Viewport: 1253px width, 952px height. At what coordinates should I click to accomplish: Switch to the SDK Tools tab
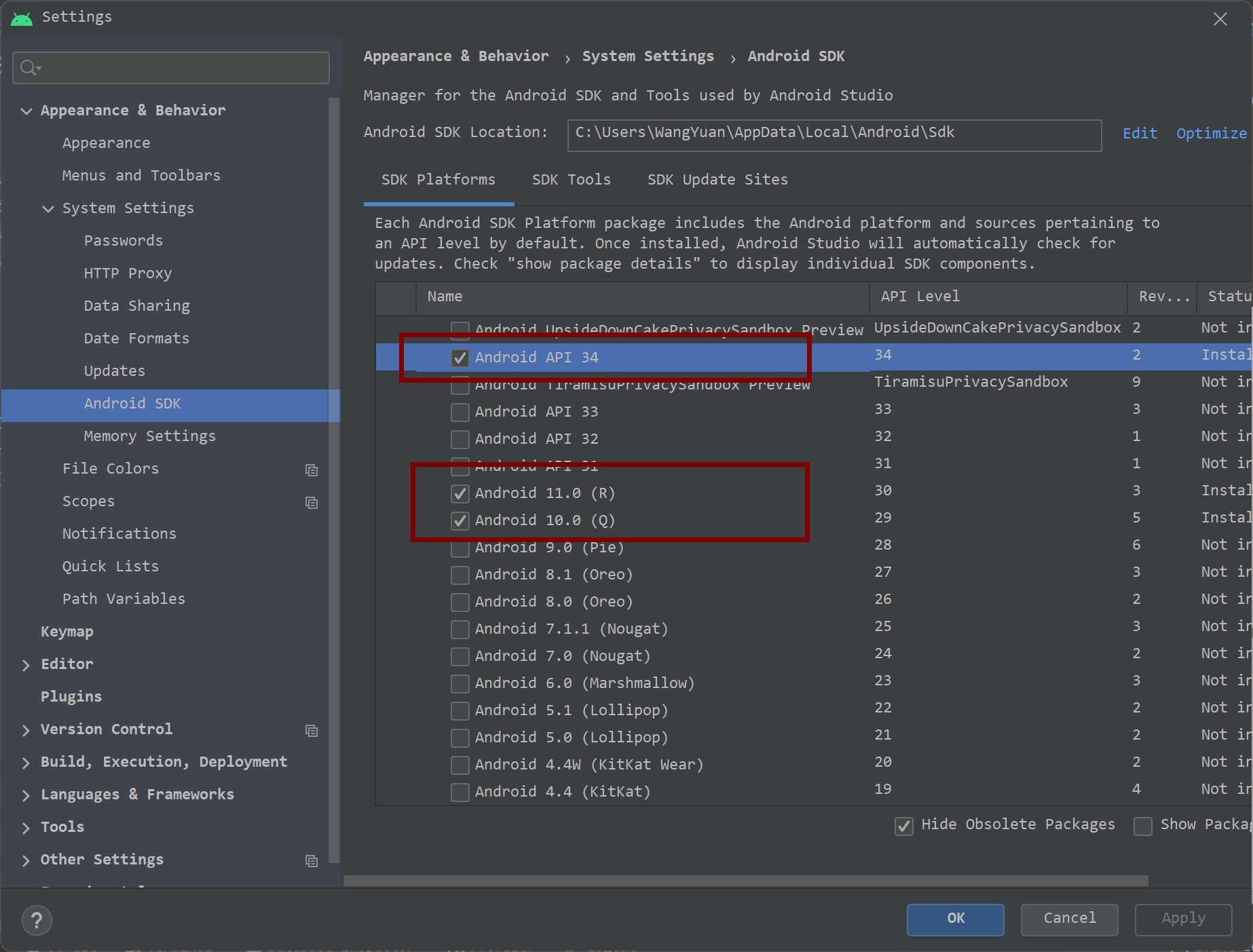(572, 180)
